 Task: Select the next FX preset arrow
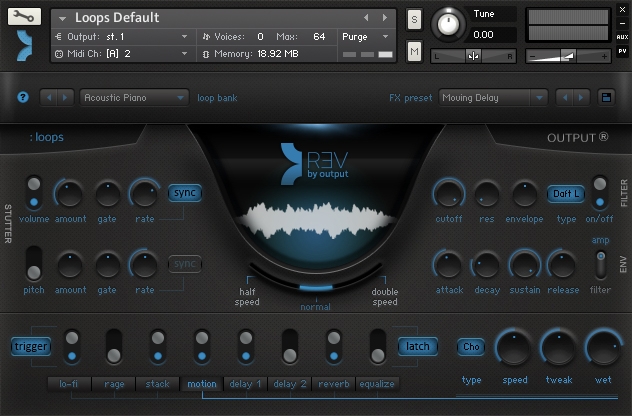pyautogui.click(x=581, y=98)
